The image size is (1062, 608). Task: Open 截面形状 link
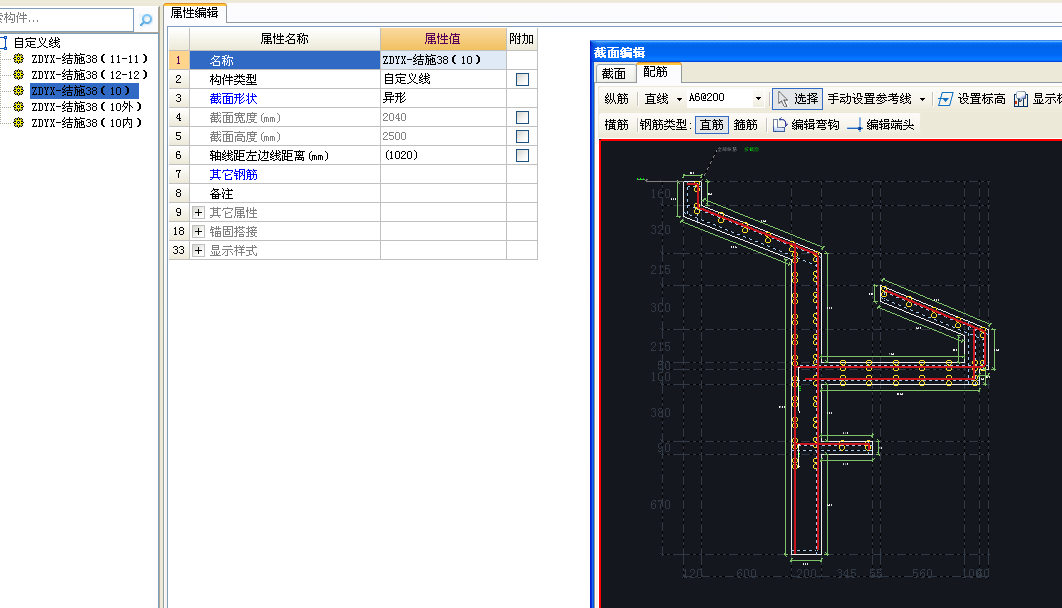click(x=233, y=99)
